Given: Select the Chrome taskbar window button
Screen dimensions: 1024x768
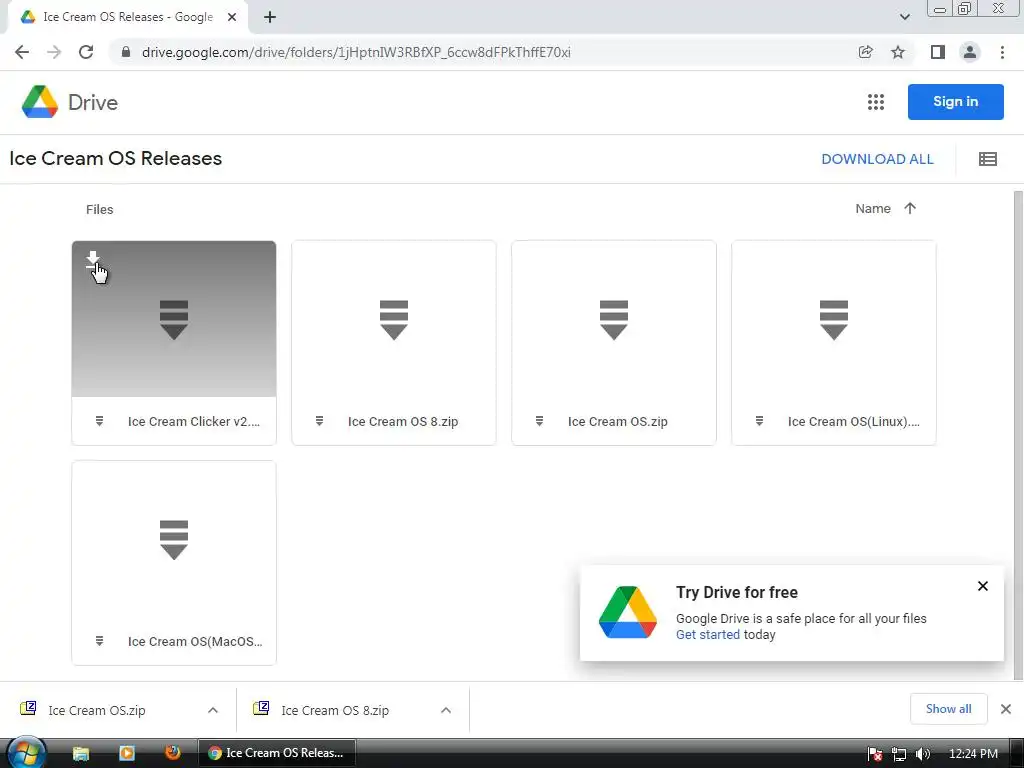Looking at the screenshot, I should 277,753.
